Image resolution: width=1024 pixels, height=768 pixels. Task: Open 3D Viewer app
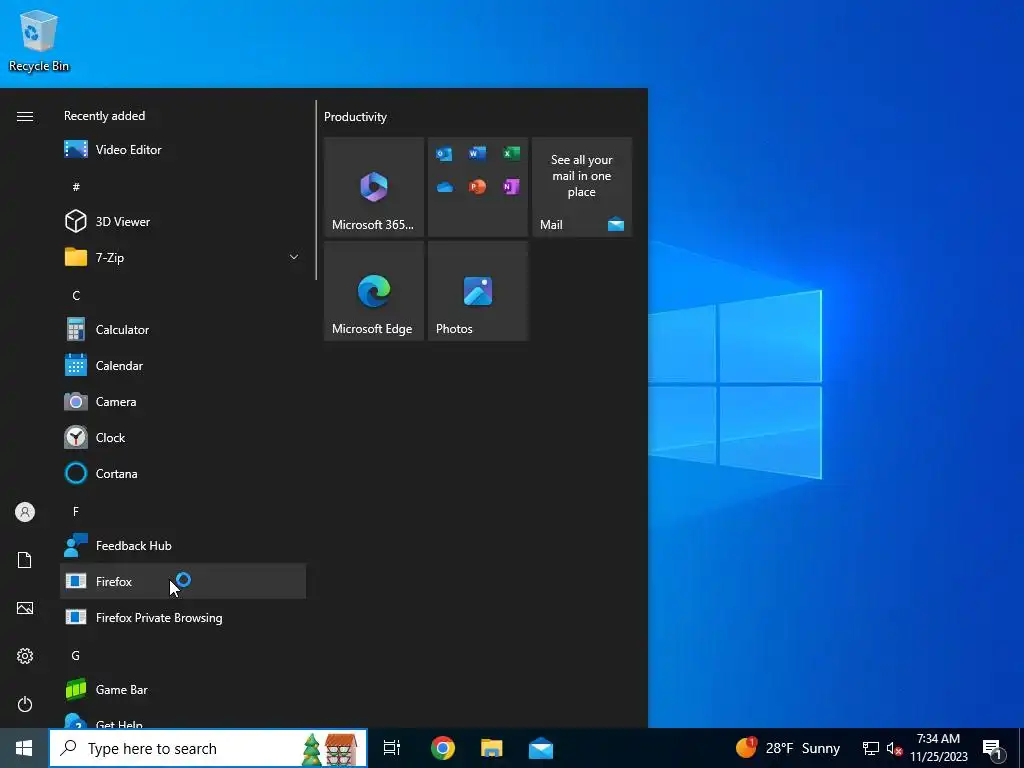tap(183, 221)
